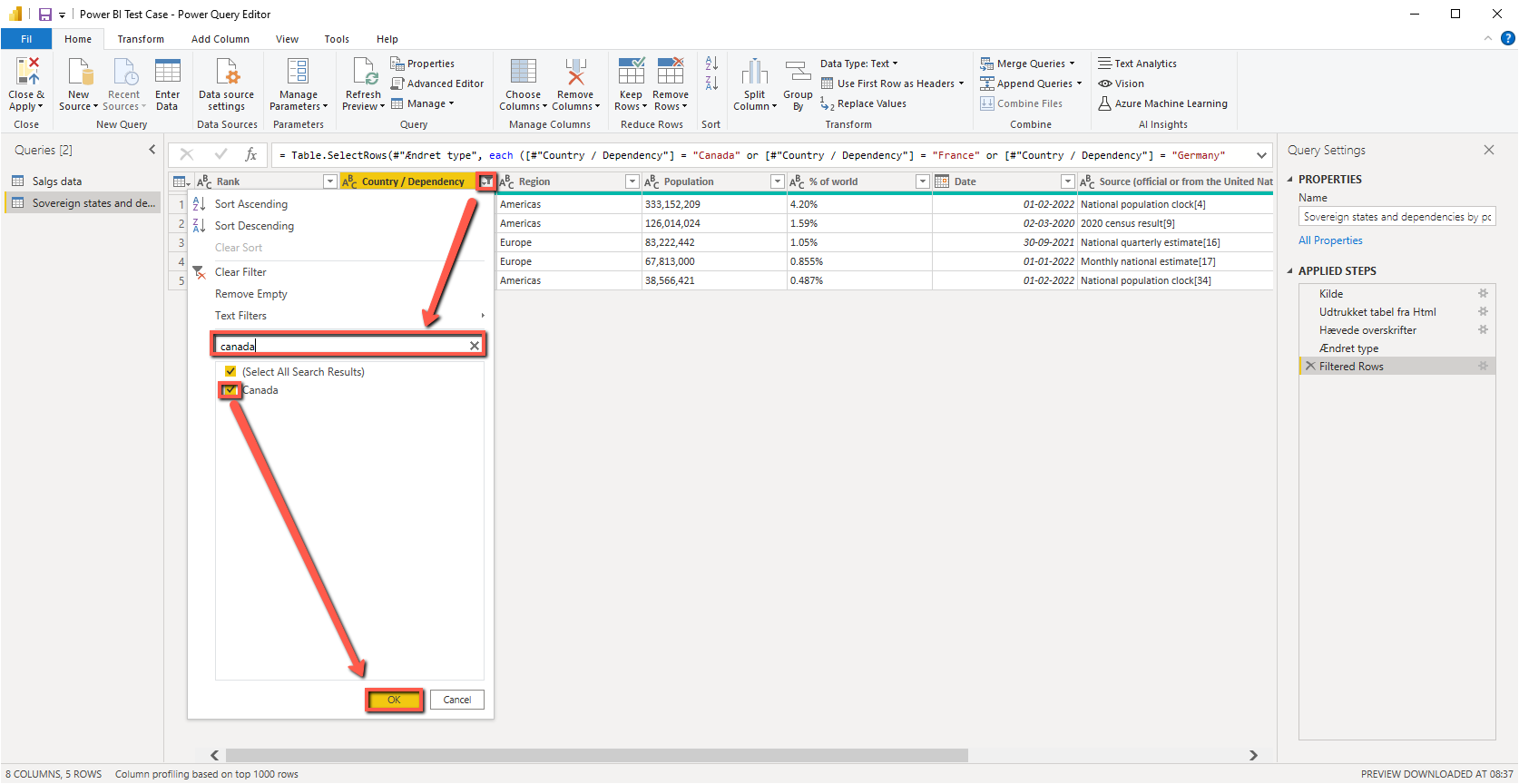Uncheck the Canada checkbox
Image resolution: width=1519 pixels, height=784 pixels.
click(x=230, y=390)
